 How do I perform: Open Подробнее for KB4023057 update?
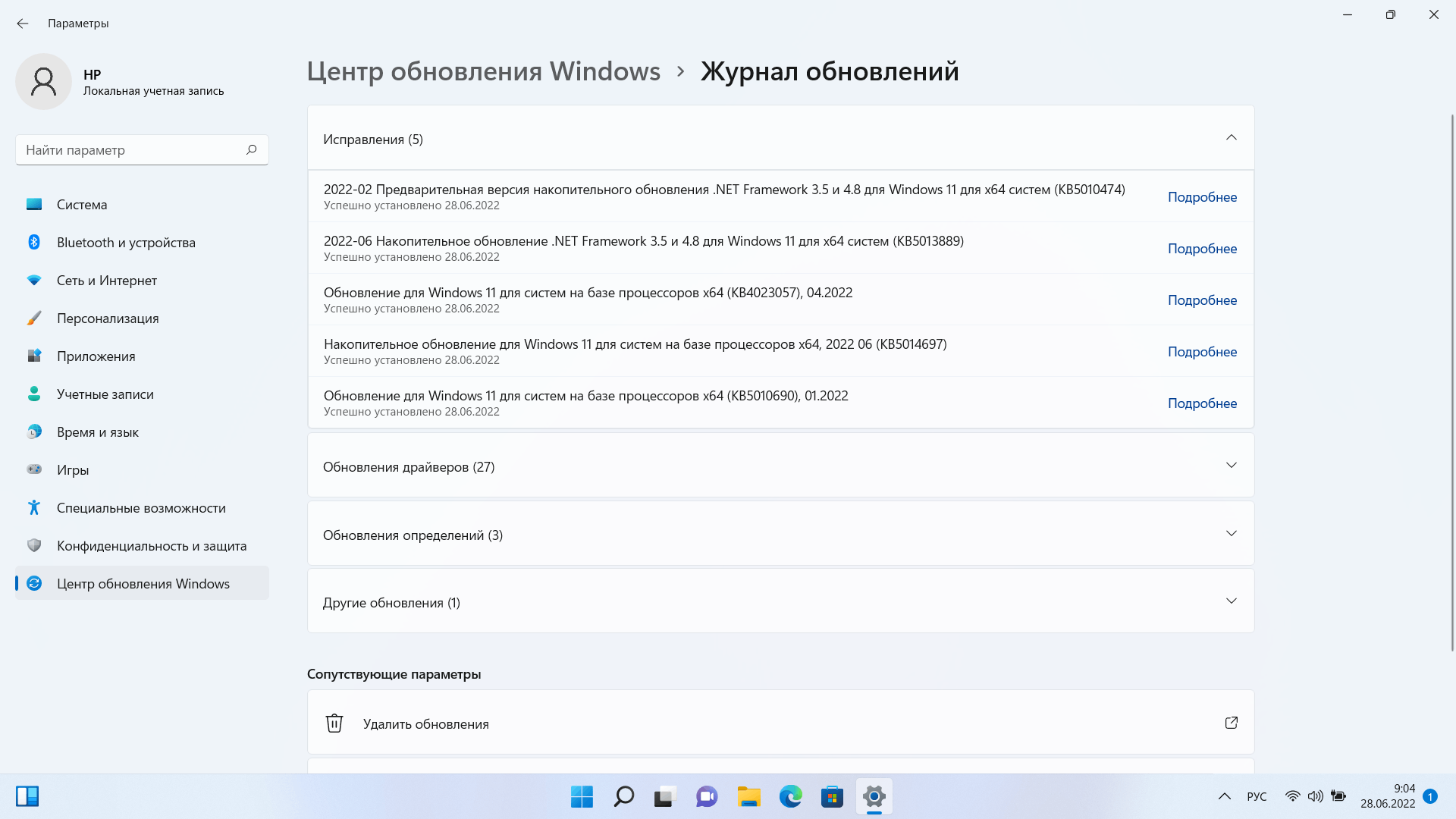pyautogui.click(x=1202, y=300)
